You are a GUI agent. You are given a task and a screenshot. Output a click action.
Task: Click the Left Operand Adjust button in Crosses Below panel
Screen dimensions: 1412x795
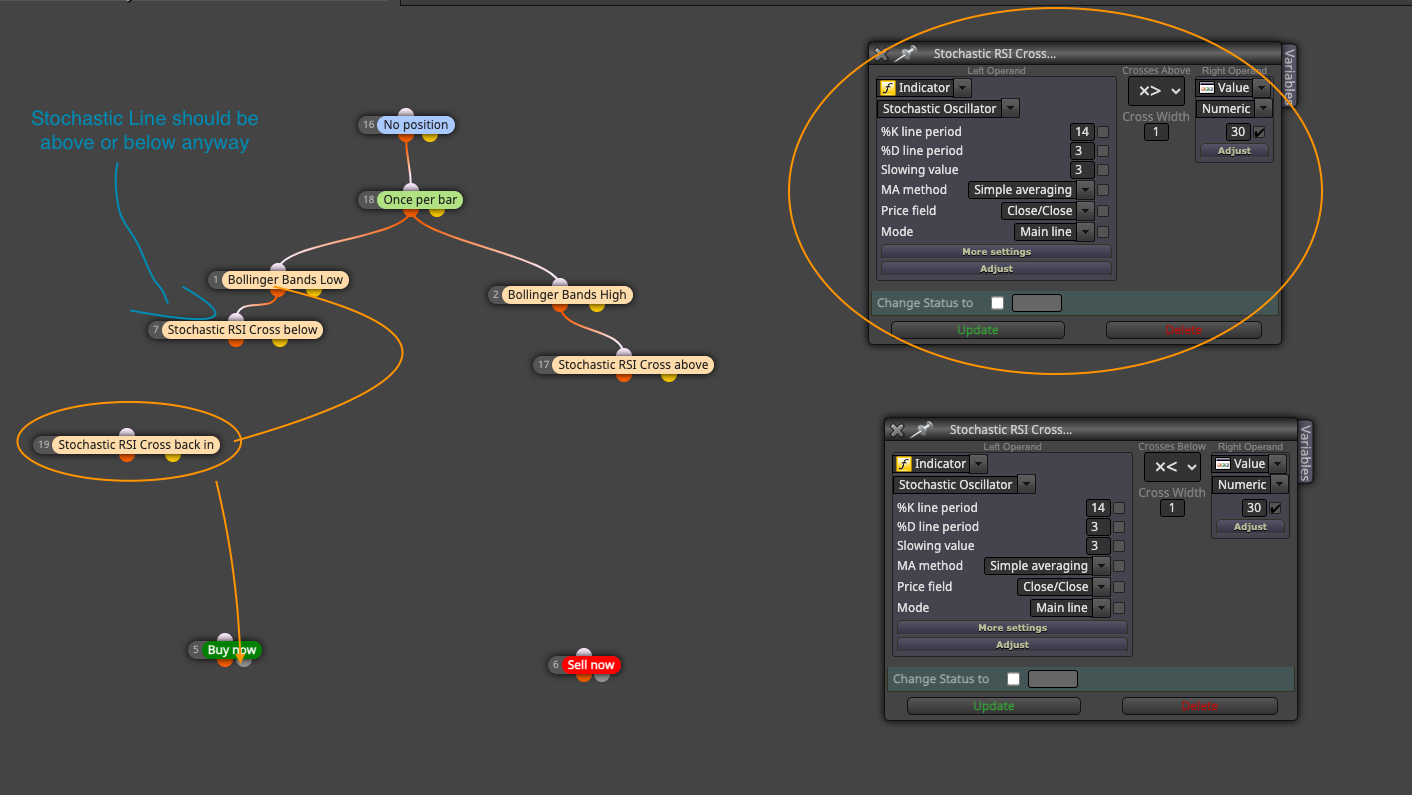(x=1012, y=645)
